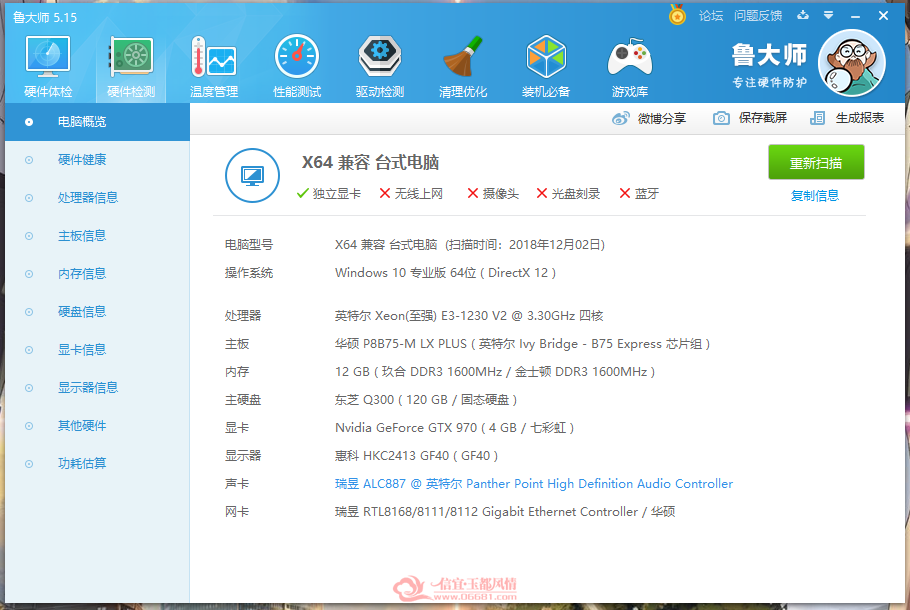This screenshot has width=910, height=610.
Task: Click the 光盘刻录 status indicator
Action: 568,194
